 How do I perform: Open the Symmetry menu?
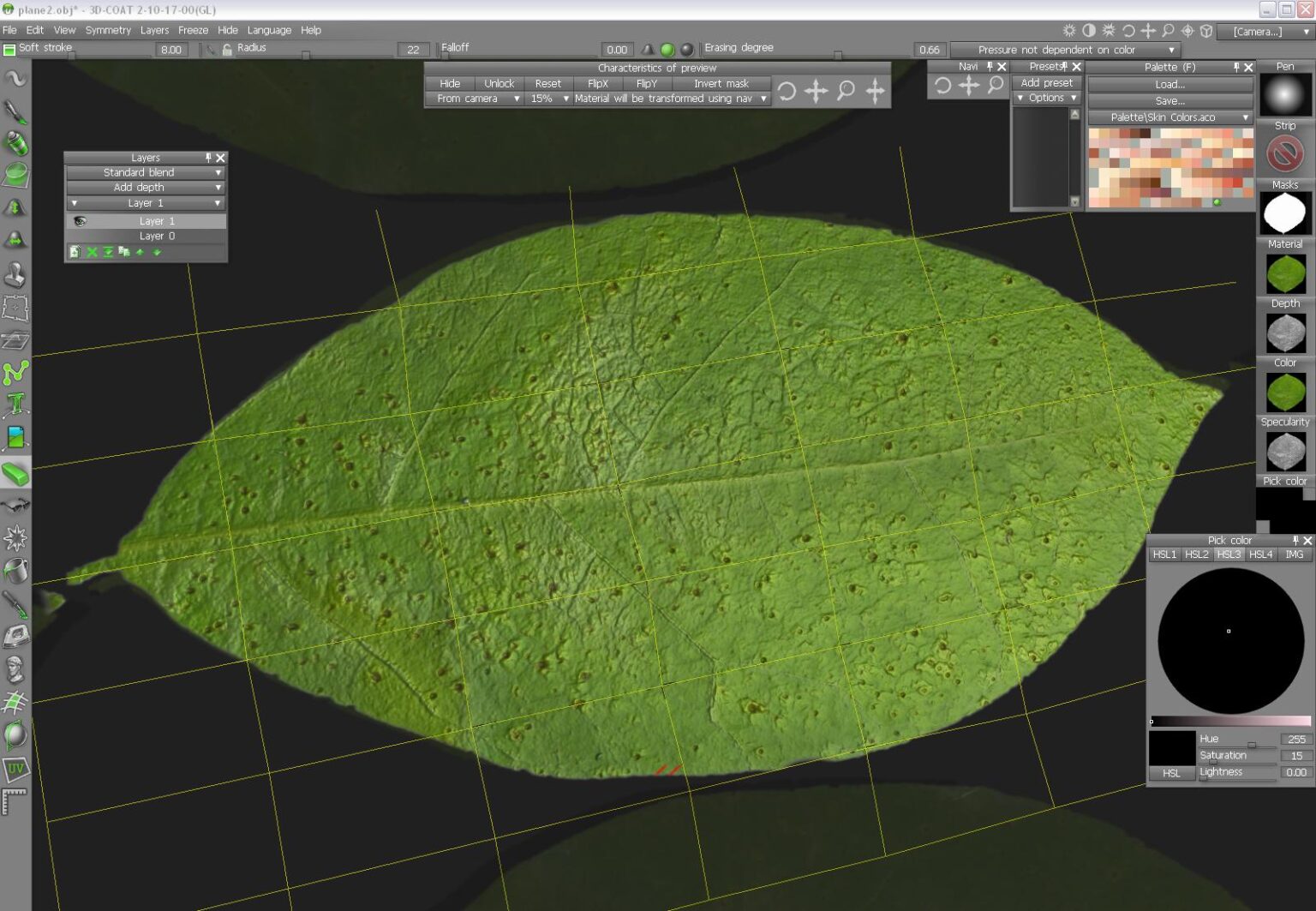tap(108, 30)
